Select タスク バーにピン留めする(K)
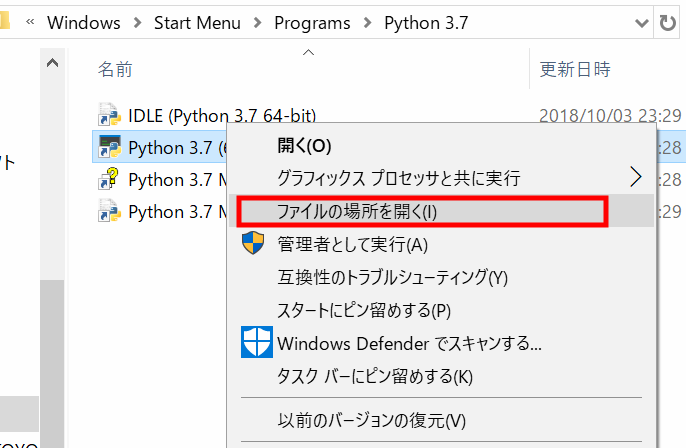686x448 pixels. [x=441, y=376]
